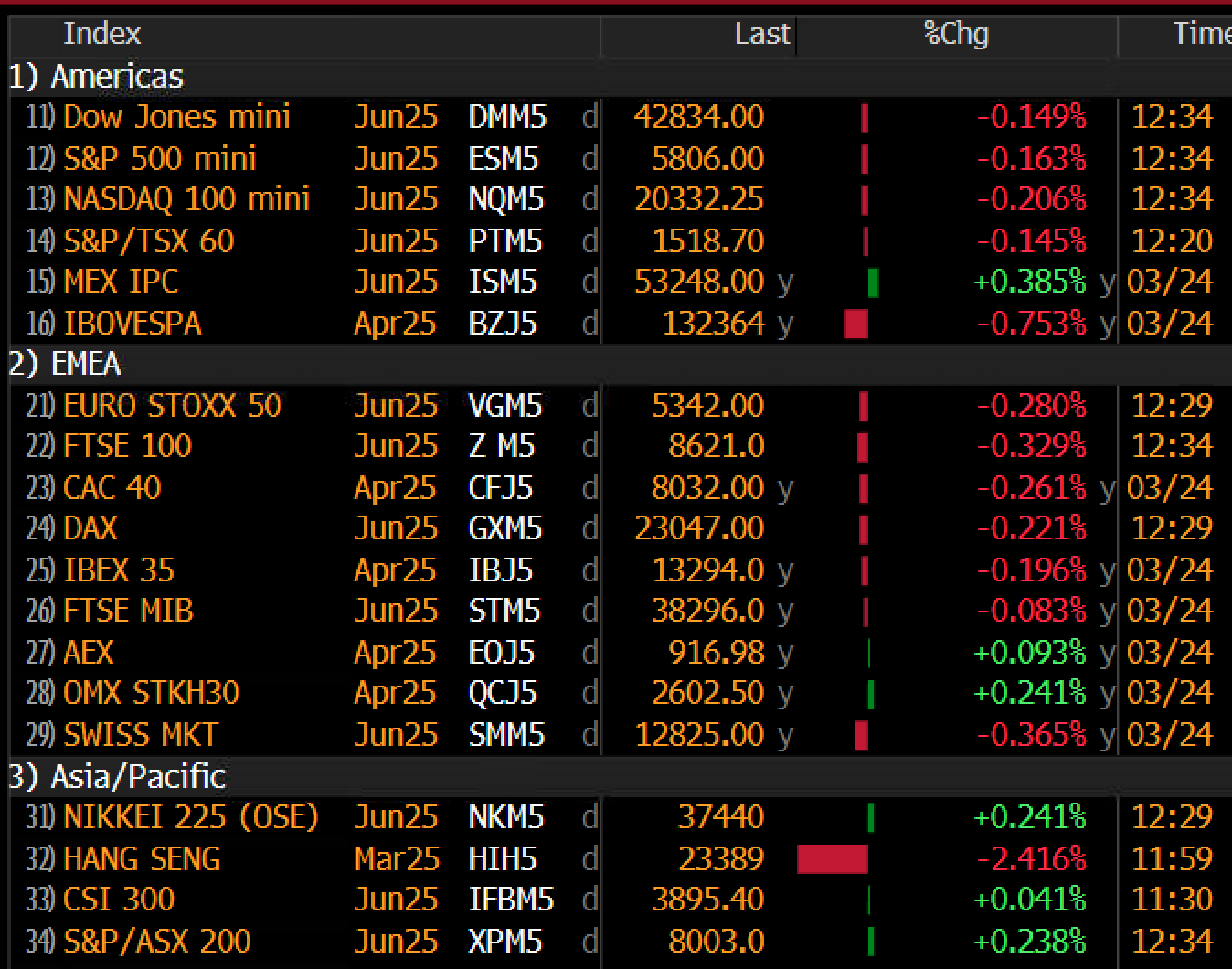Click the BZJ5 ticker code

502,324
